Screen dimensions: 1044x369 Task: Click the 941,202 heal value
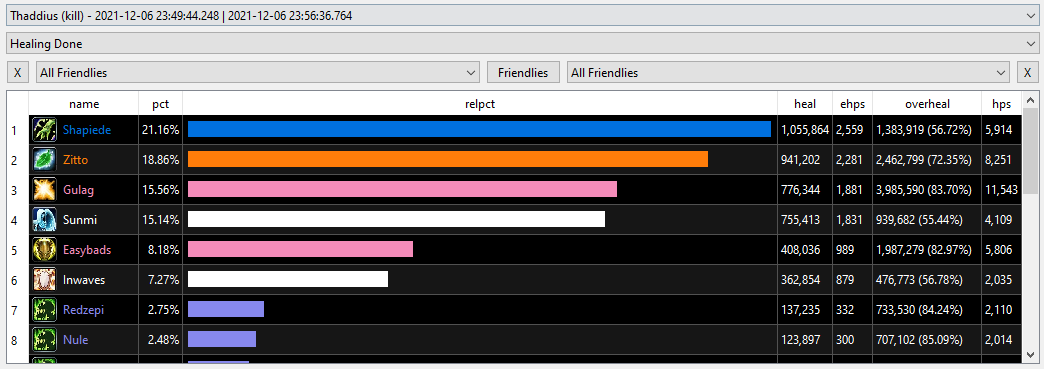800,160
